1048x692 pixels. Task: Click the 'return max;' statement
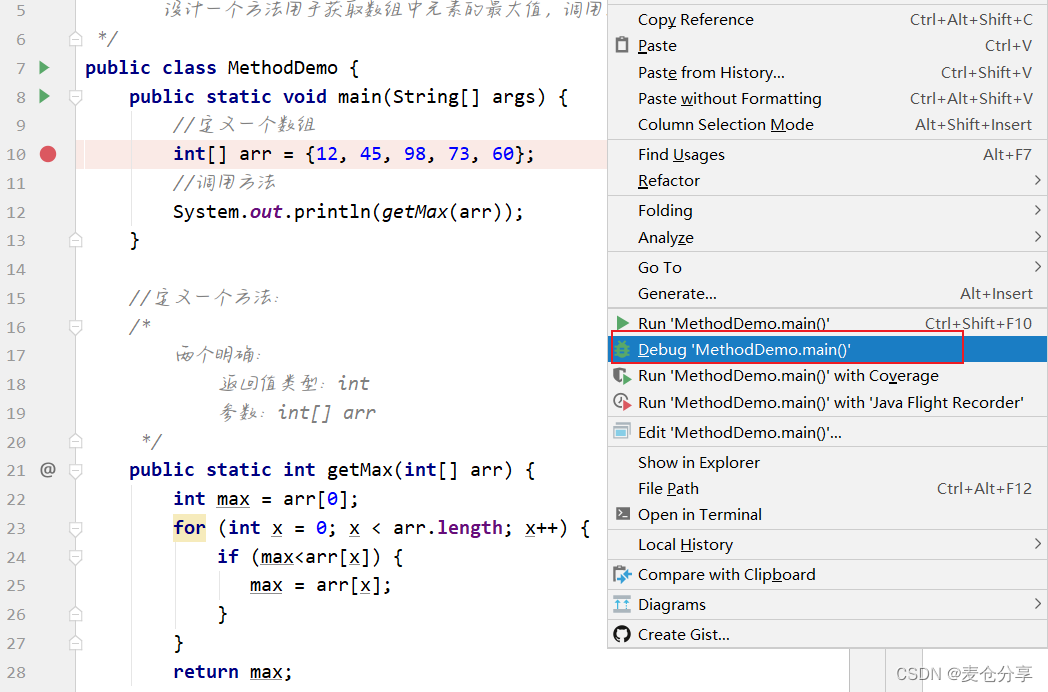click(232, 672)
